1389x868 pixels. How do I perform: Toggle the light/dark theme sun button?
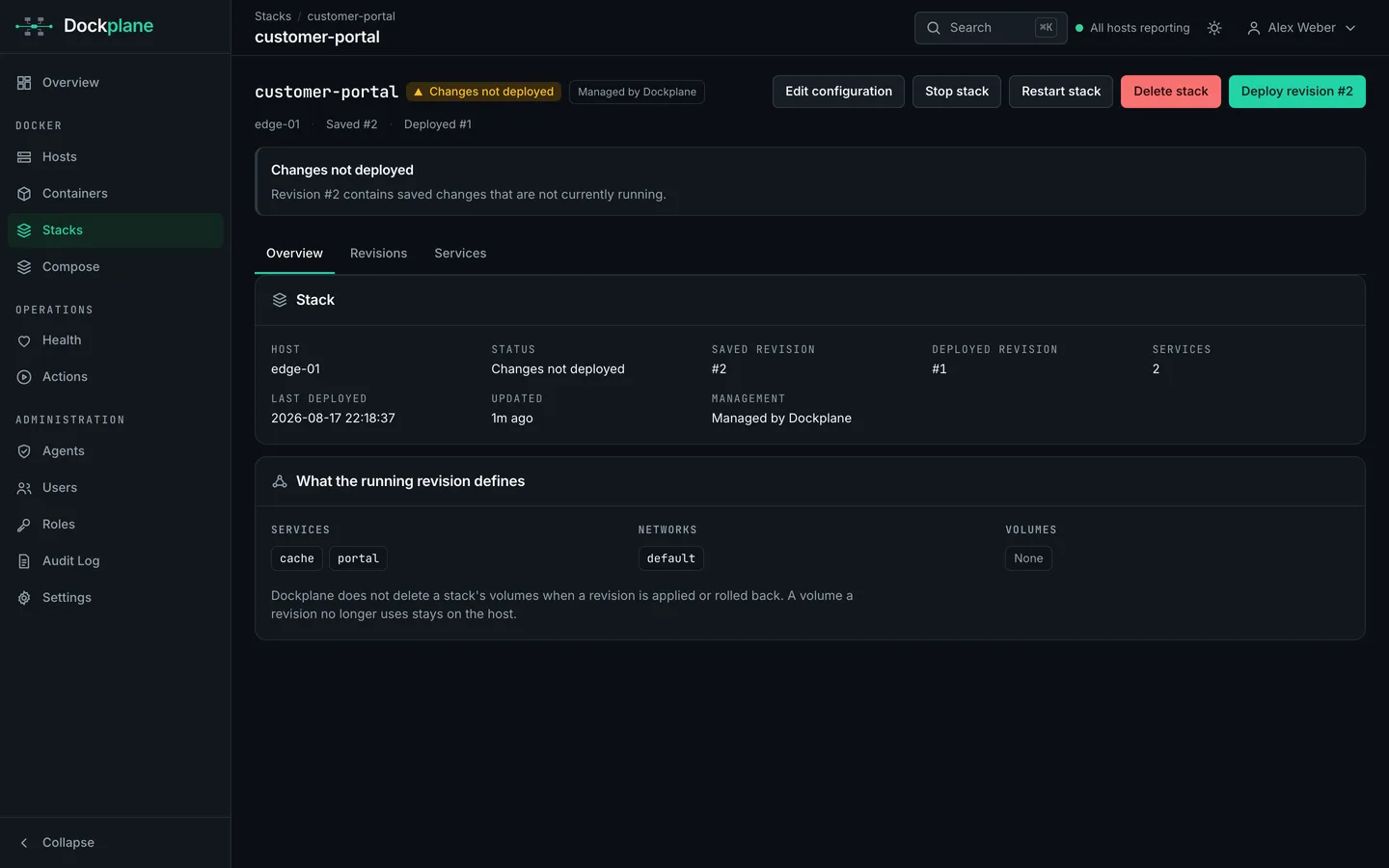[x=1214, y=28]
